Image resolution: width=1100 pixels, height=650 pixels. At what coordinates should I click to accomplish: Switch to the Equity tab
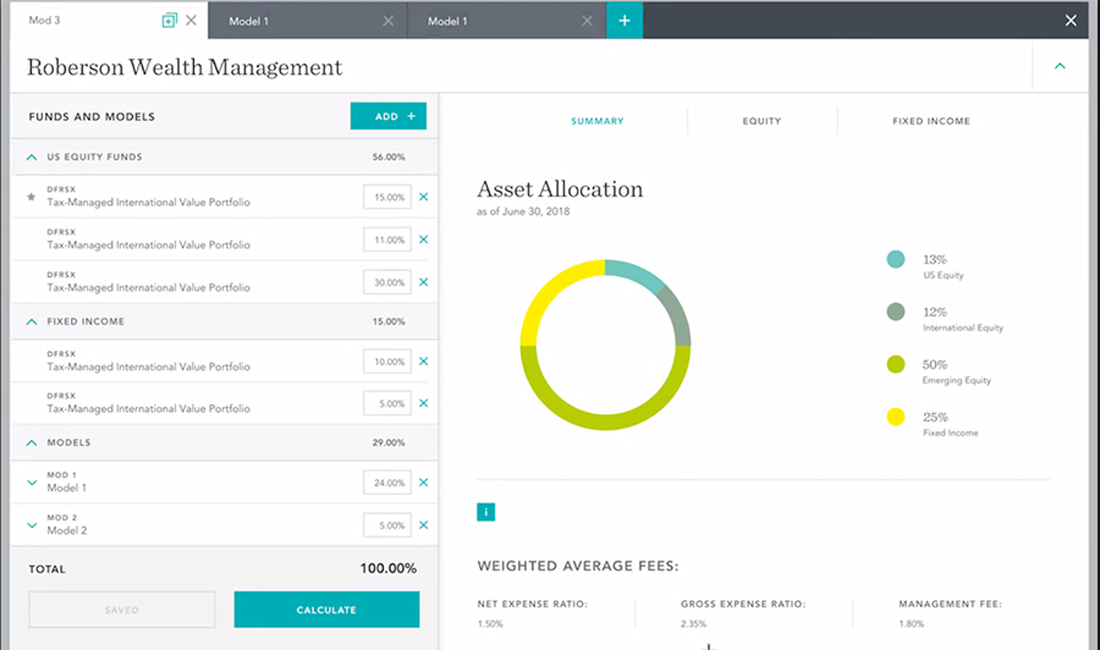coord(762,121)
